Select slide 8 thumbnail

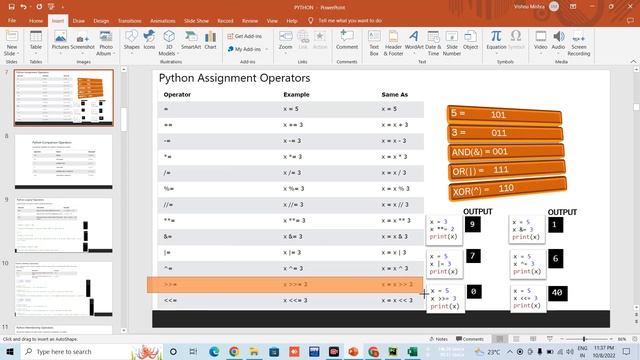(64, 162)
